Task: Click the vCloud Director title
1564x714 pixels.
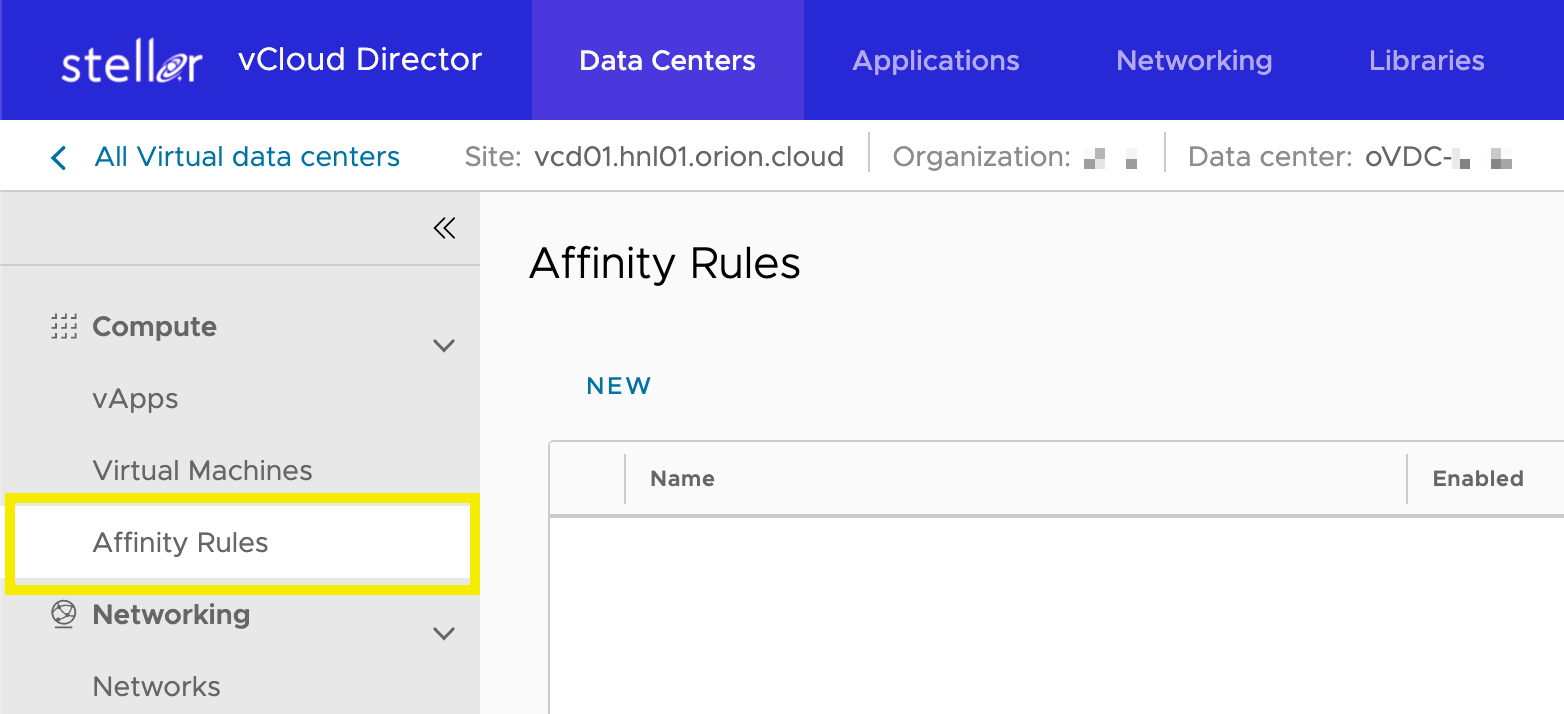Action: pos(360,60)
